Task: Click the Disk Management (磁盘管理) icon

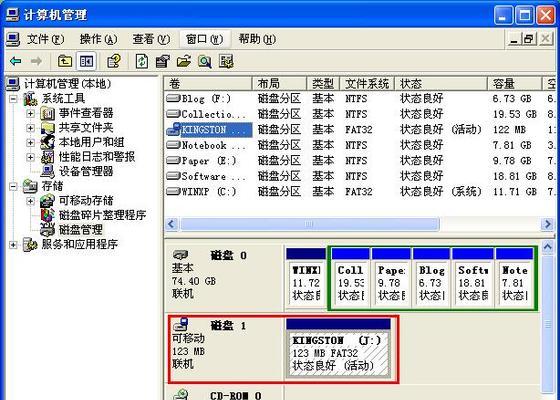Action: click(48, 230)
